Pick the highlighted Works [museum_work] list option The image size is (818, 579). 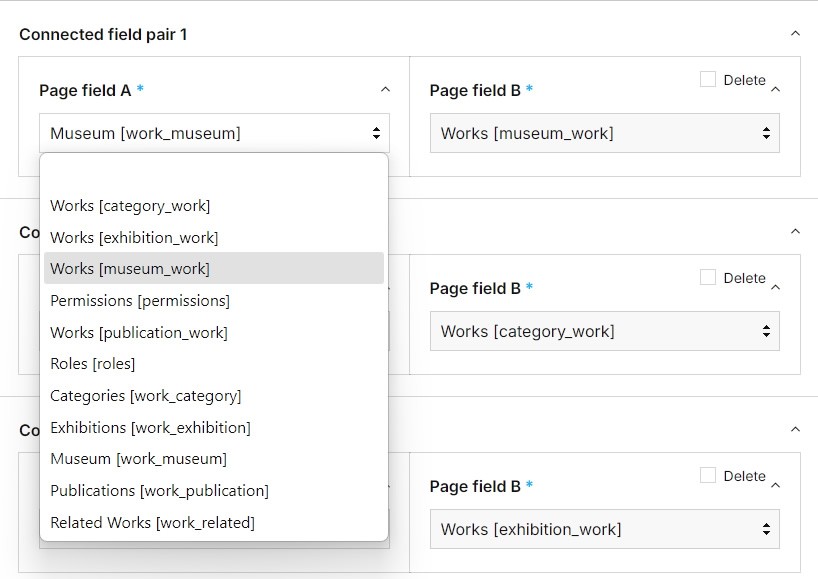coord(130,268)
